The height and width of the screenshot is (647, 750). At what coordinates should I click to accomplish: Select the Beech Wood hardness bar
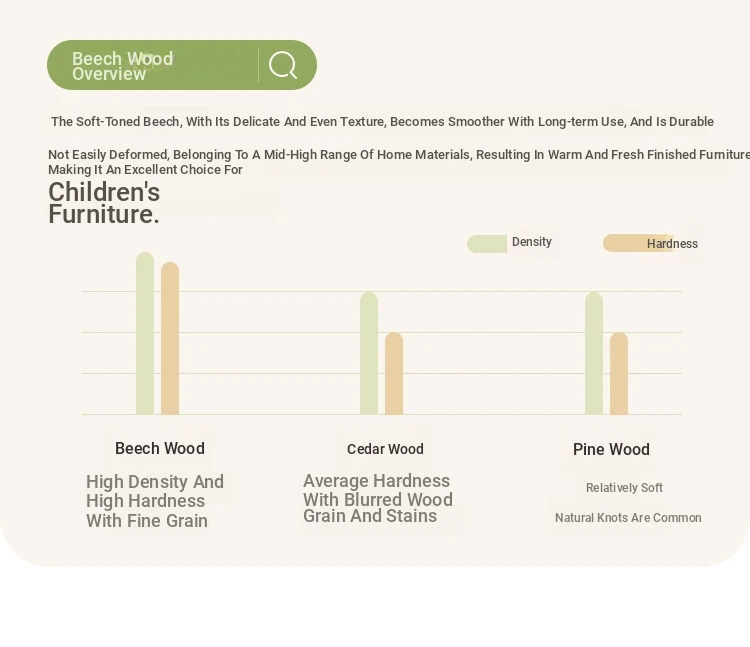pyautogui.click(x=170, y=338)
